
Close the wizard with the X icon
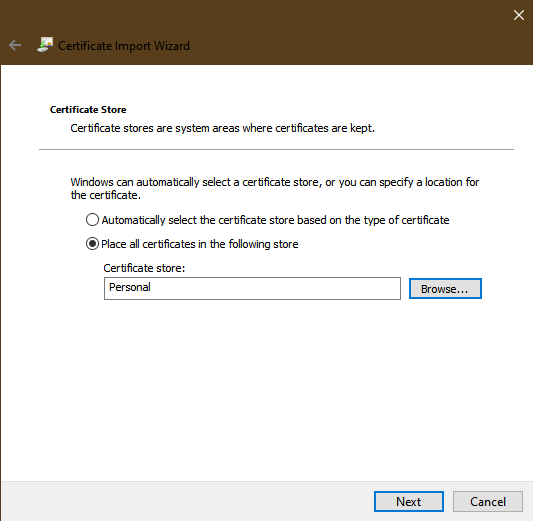coord(519,15)
